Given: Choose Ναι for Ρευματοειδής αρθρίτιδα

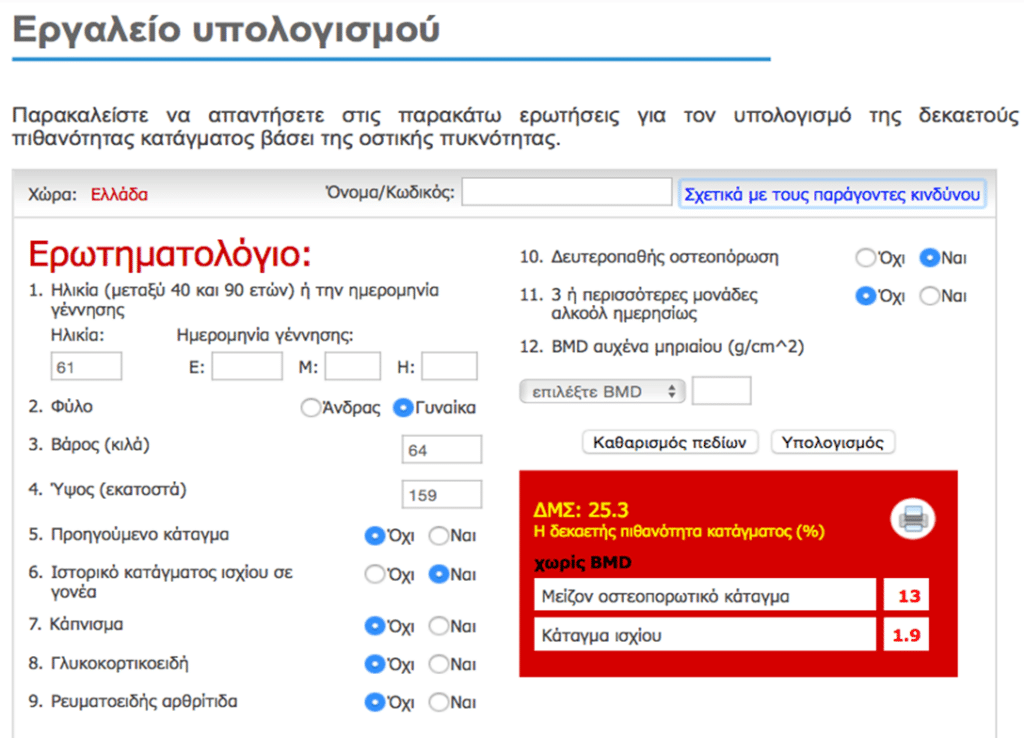Looking at the screenshot, I should coord(439,703).
